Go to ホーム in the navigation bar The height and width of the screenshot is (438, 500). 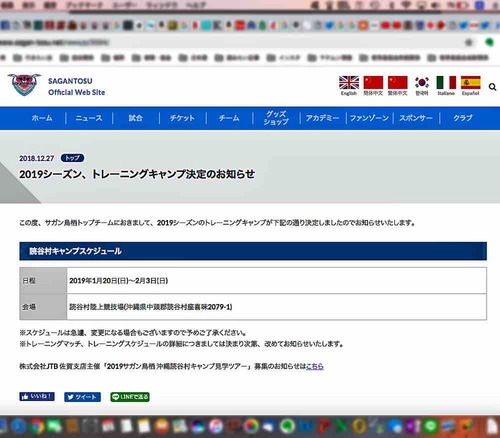click(x=42, y=118)
